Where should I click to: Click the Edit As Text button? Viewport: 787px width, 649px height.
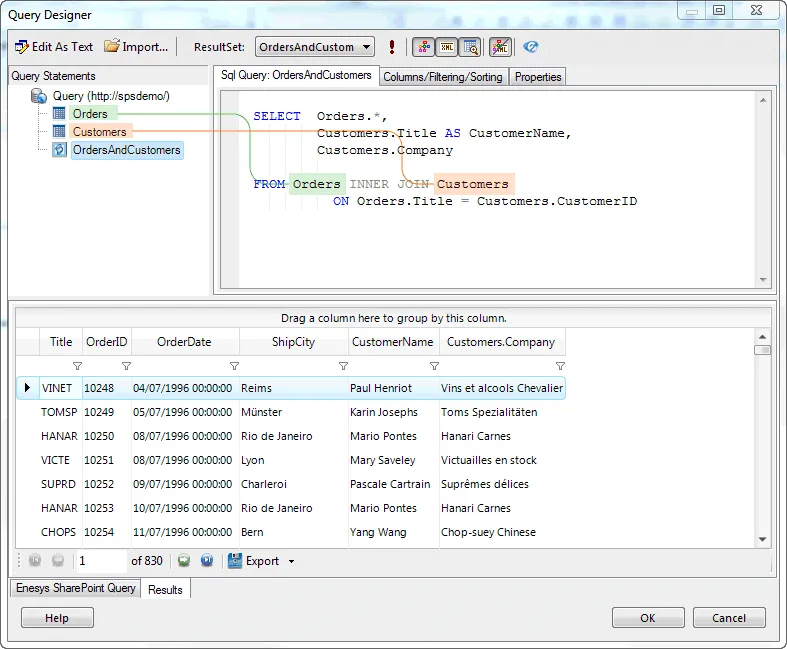[54, 47]
